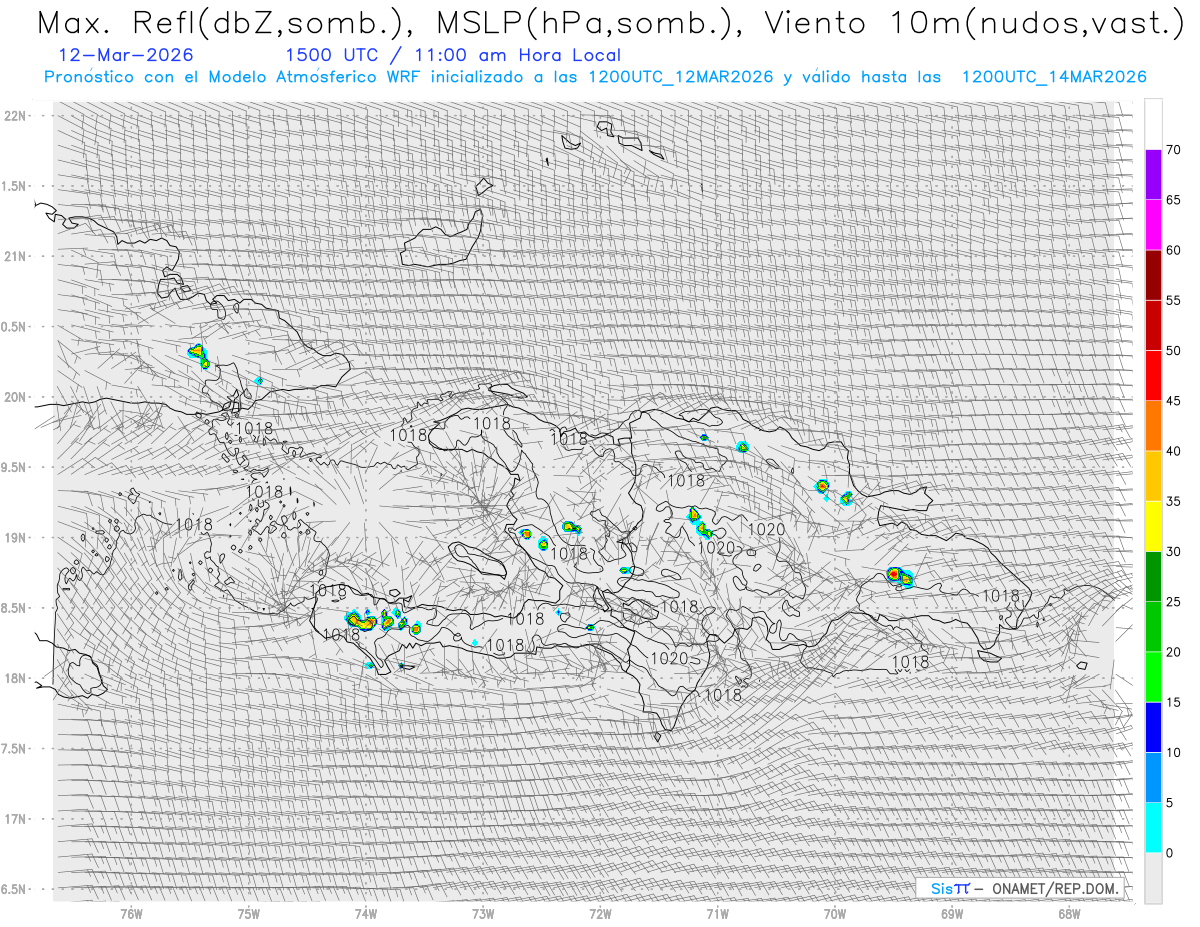Pick the light blue 5-10 dBZ colorbar segment
The width and height of the screenshot is (1200, 927).
click(1153, 777)
